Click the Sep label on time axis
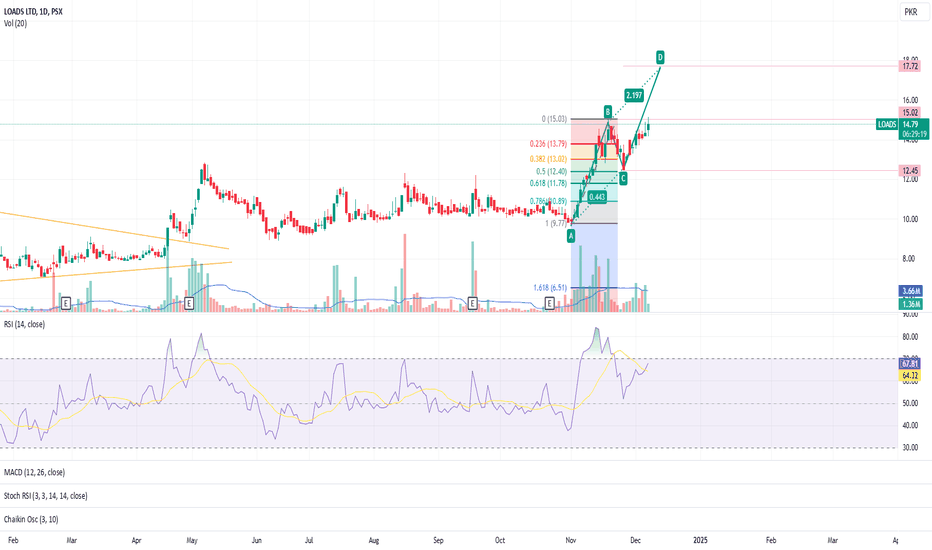Image resolution: width=932 pixels, height=550 pixels. tap(438, 540)
